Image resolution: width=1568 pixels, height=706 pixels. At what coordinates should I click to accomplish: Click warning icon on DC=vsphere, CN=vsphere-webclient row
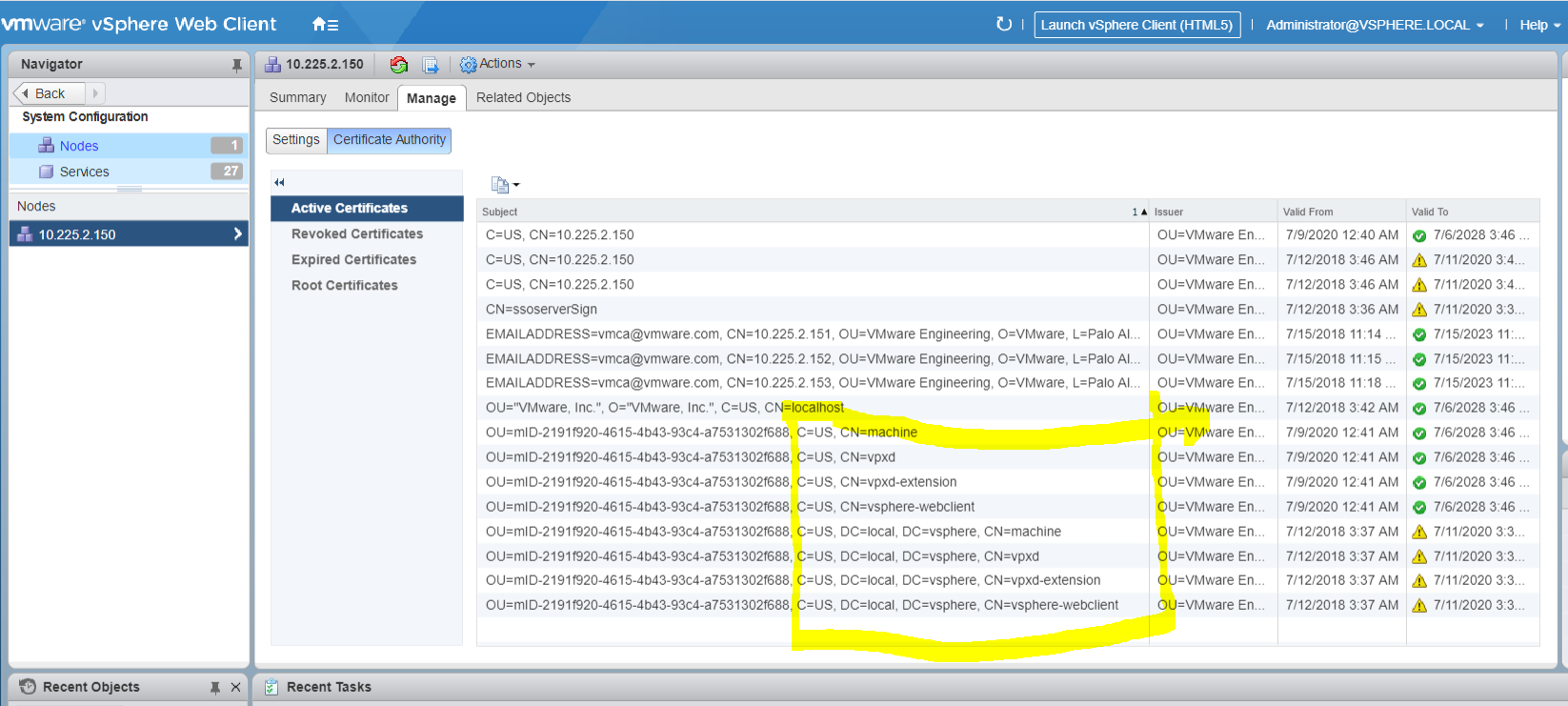click(1419, 606)
